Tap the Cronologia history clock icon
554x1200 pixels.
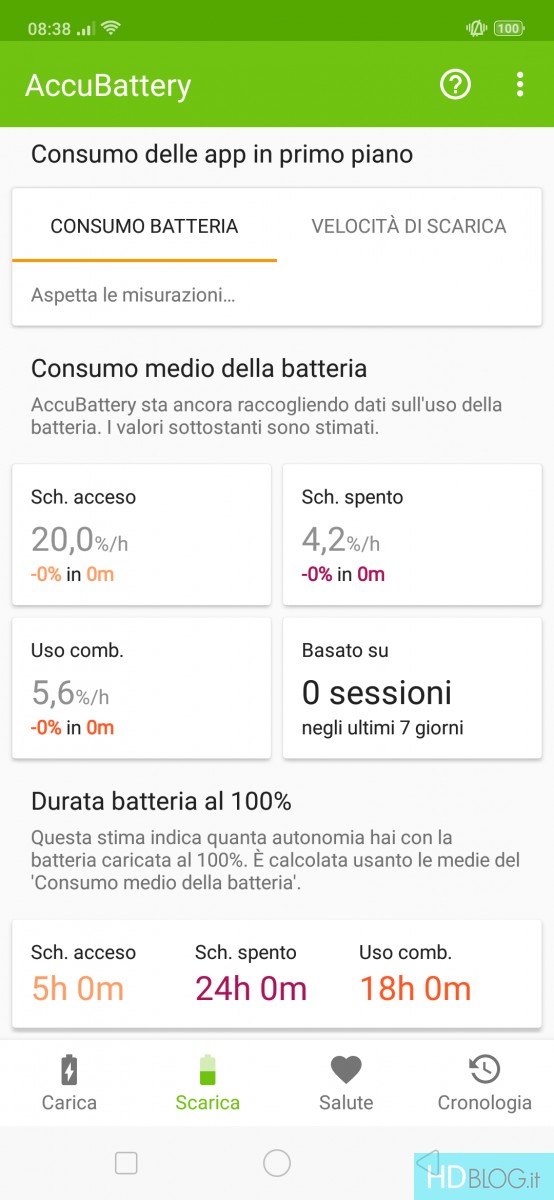484,1071
